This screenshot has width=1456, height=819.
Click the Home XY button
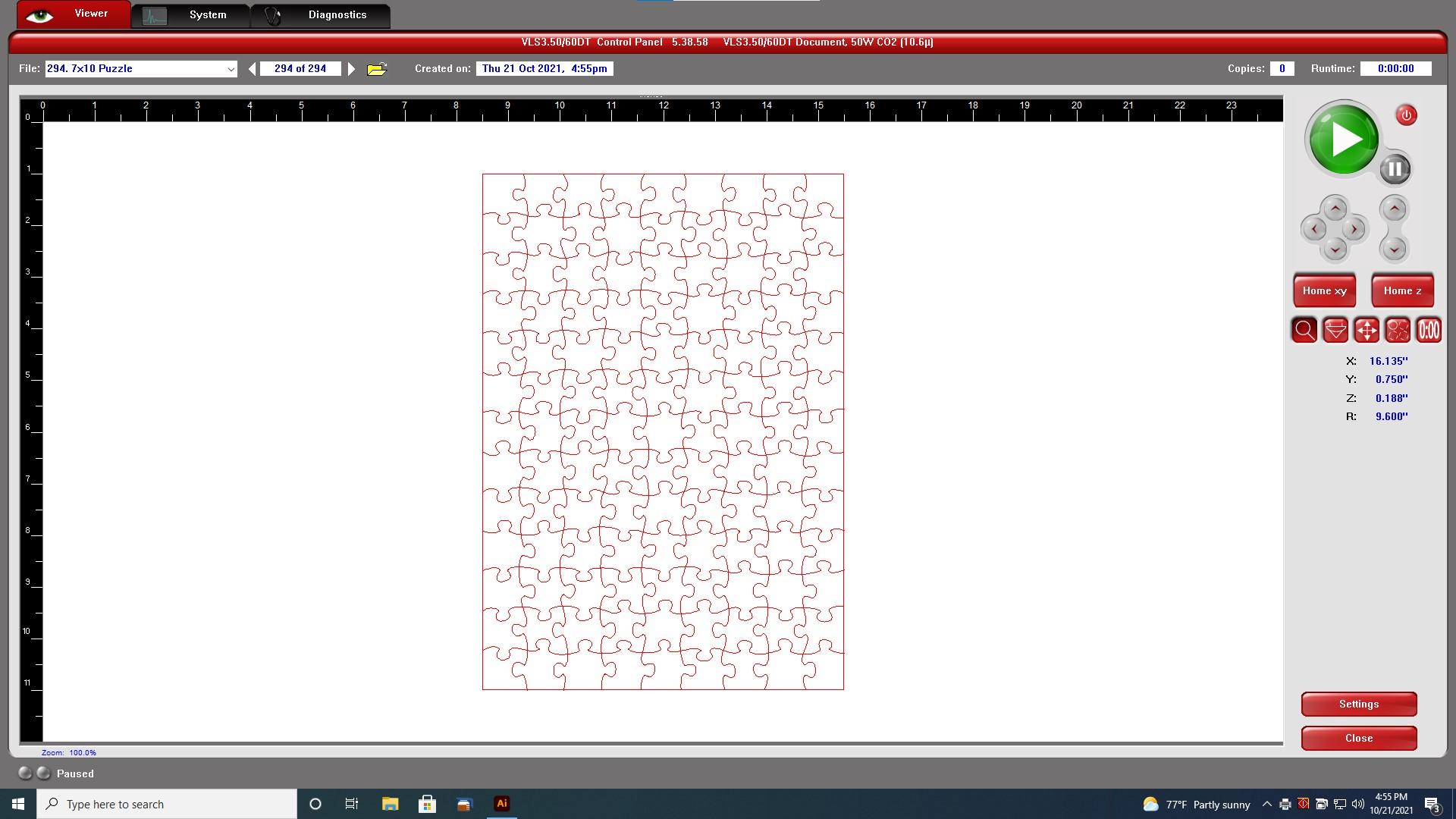(x=1325, y=290)
